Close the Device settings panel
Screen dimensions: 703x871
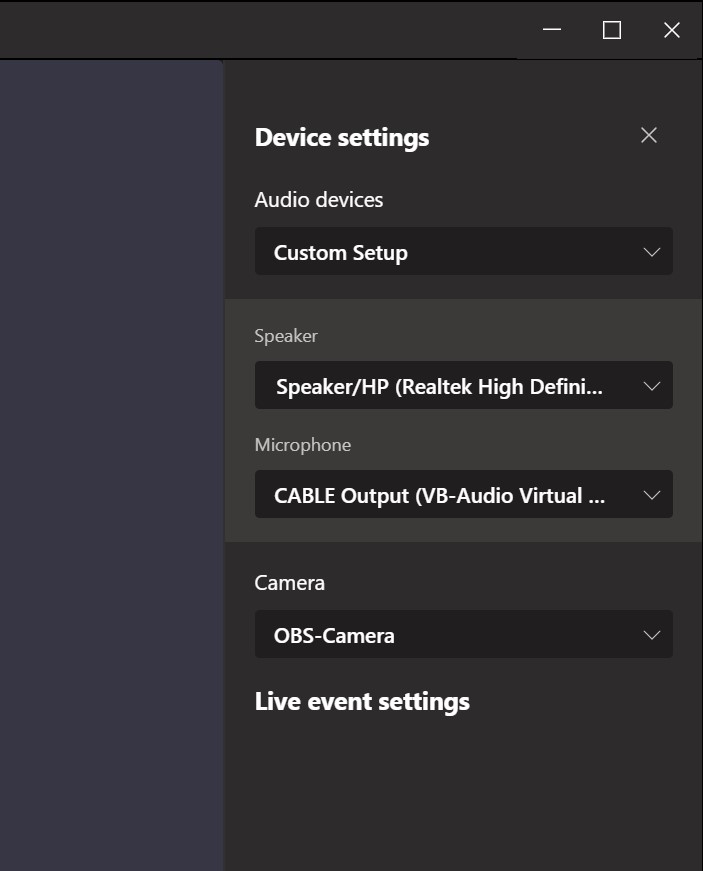pos(649,136)
